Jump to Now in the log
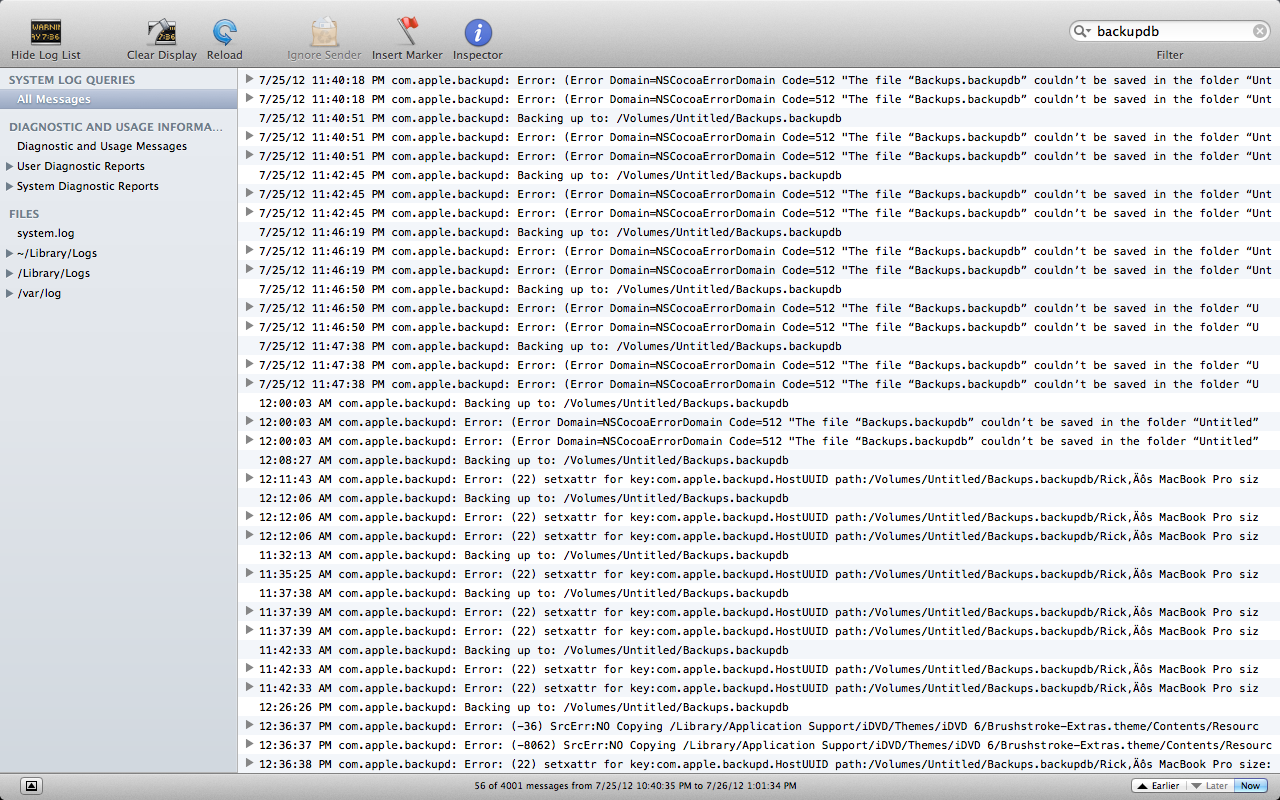Image resolution: width=1280 pixels, height=800 pixels. 1250,786
